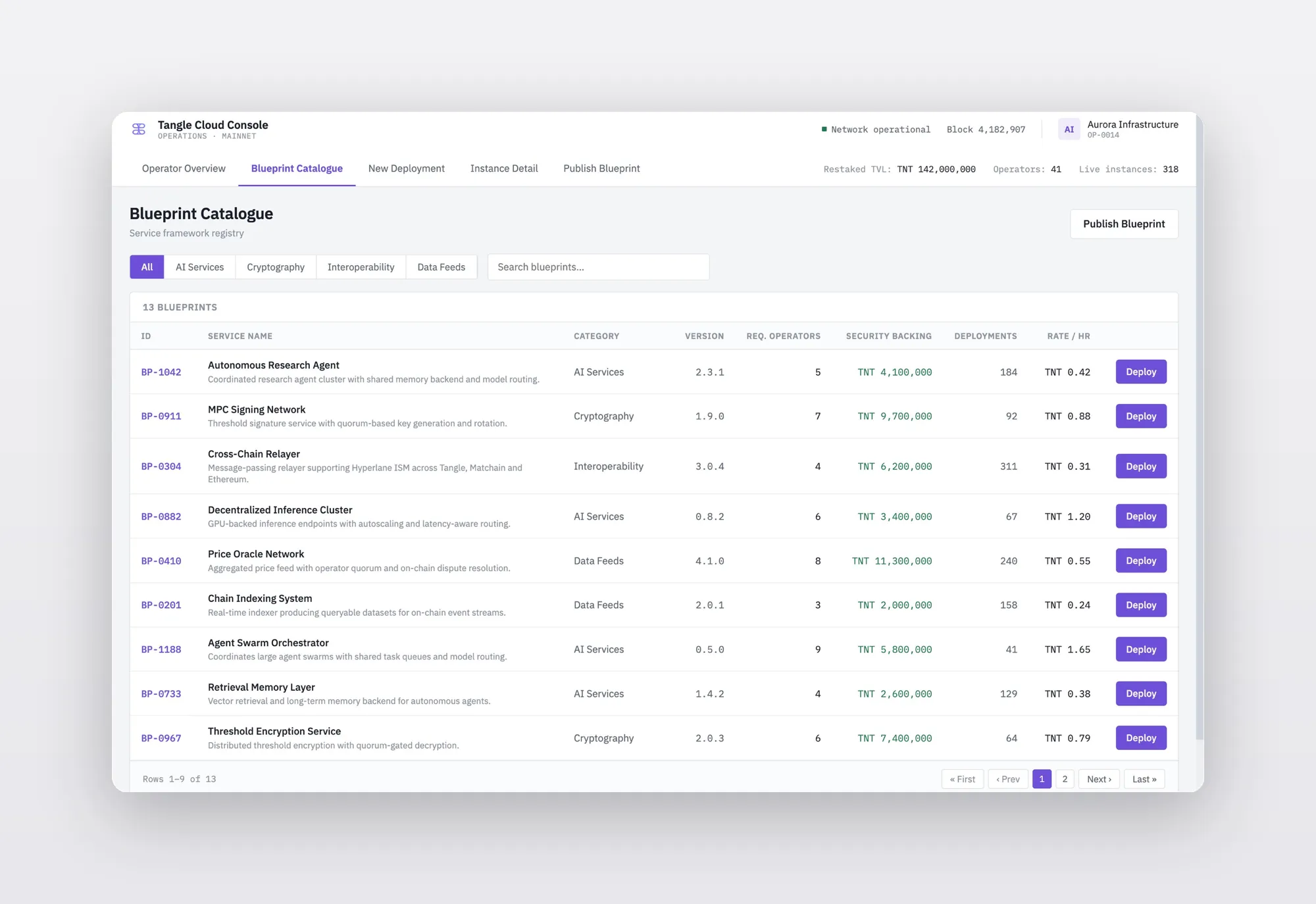Viewport: 1316px width, 904px height.
Task: Open blueprint ID BP-0410
Action: pyautogui.click(x=161, y=561)
